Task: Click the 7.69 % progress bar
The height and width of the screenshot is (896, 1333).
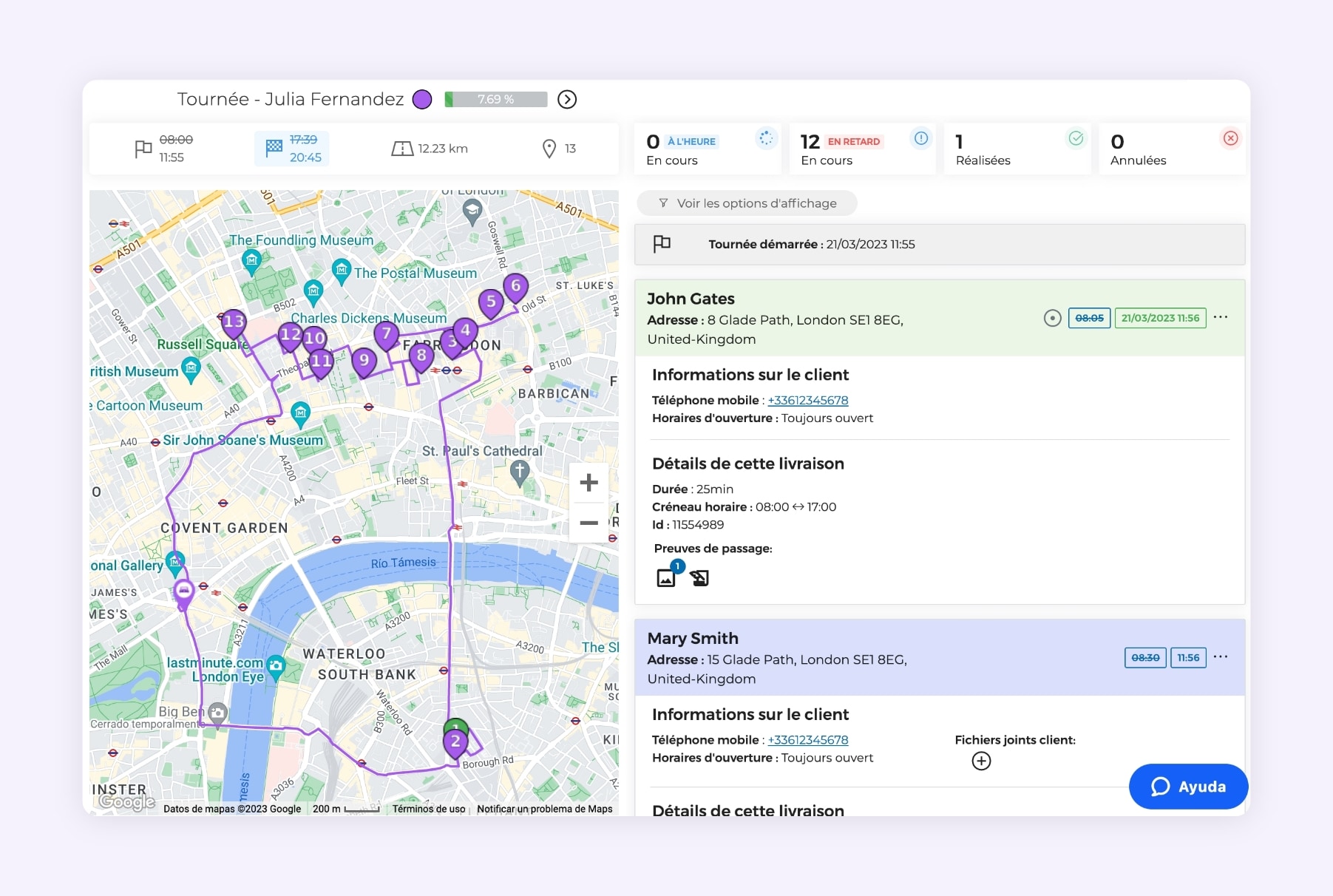Action: pos(495,98)
